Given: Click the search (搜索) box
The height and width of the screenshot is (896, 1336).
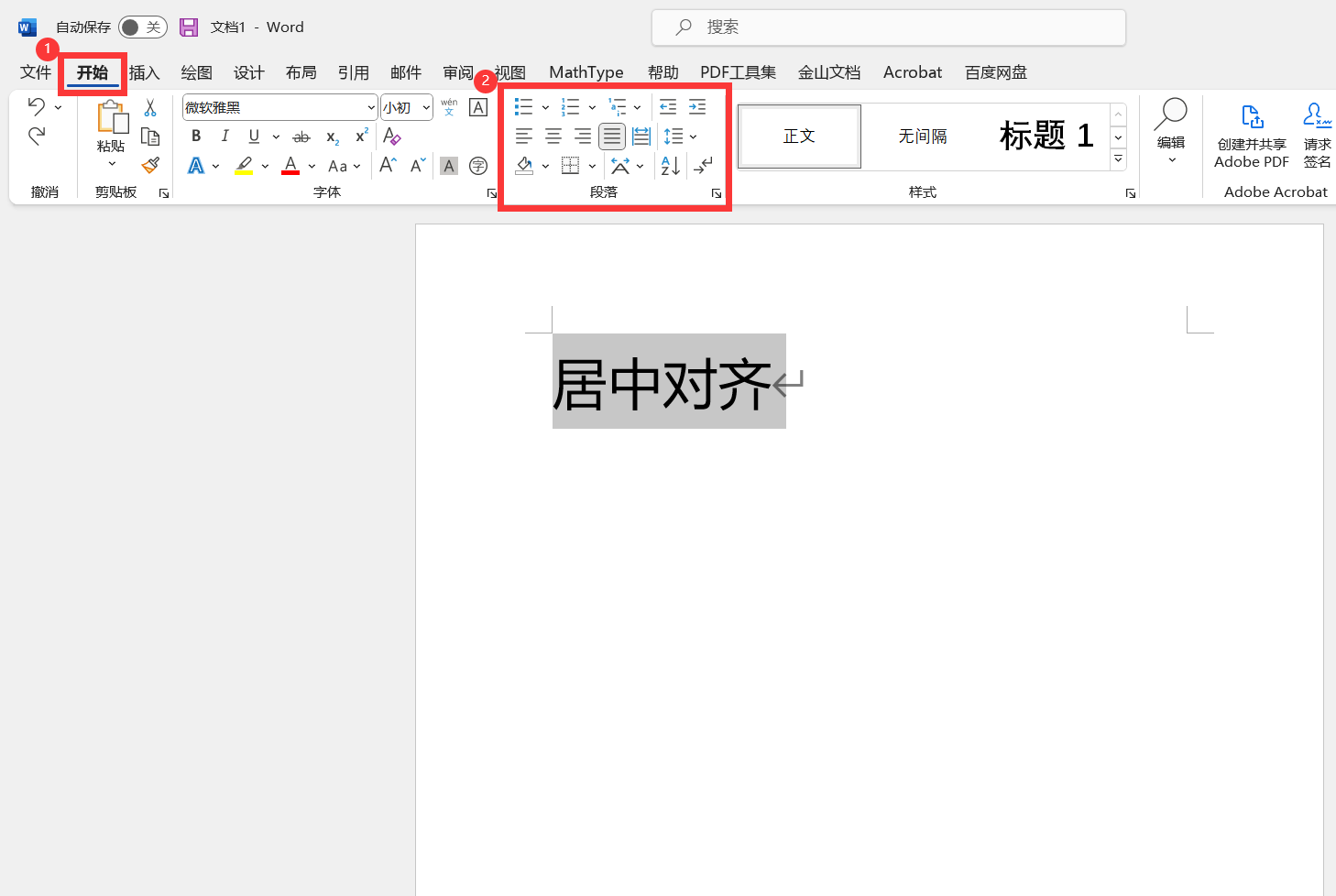Looking at the screenshot, I should [889, 27].
